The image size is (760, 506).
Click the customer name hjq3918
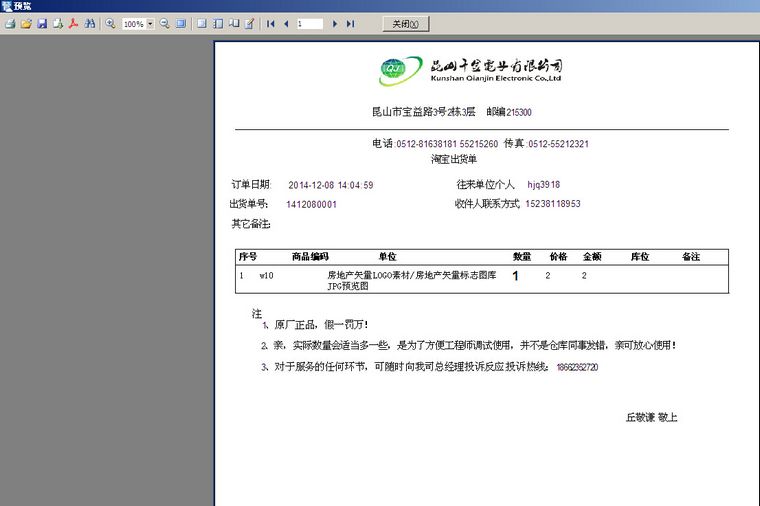click(543, 185)
